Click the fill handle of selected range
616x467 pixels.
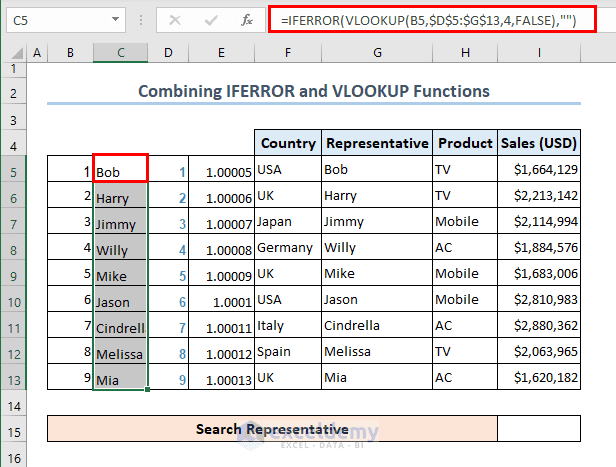point(147,389)
